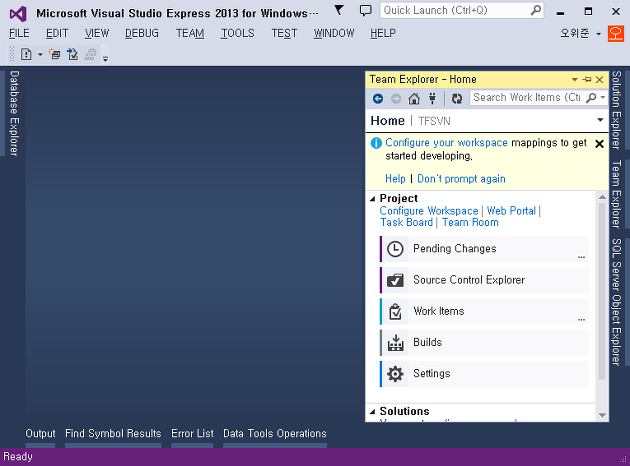Open the notifications filter flag icon

coord(339,10)
